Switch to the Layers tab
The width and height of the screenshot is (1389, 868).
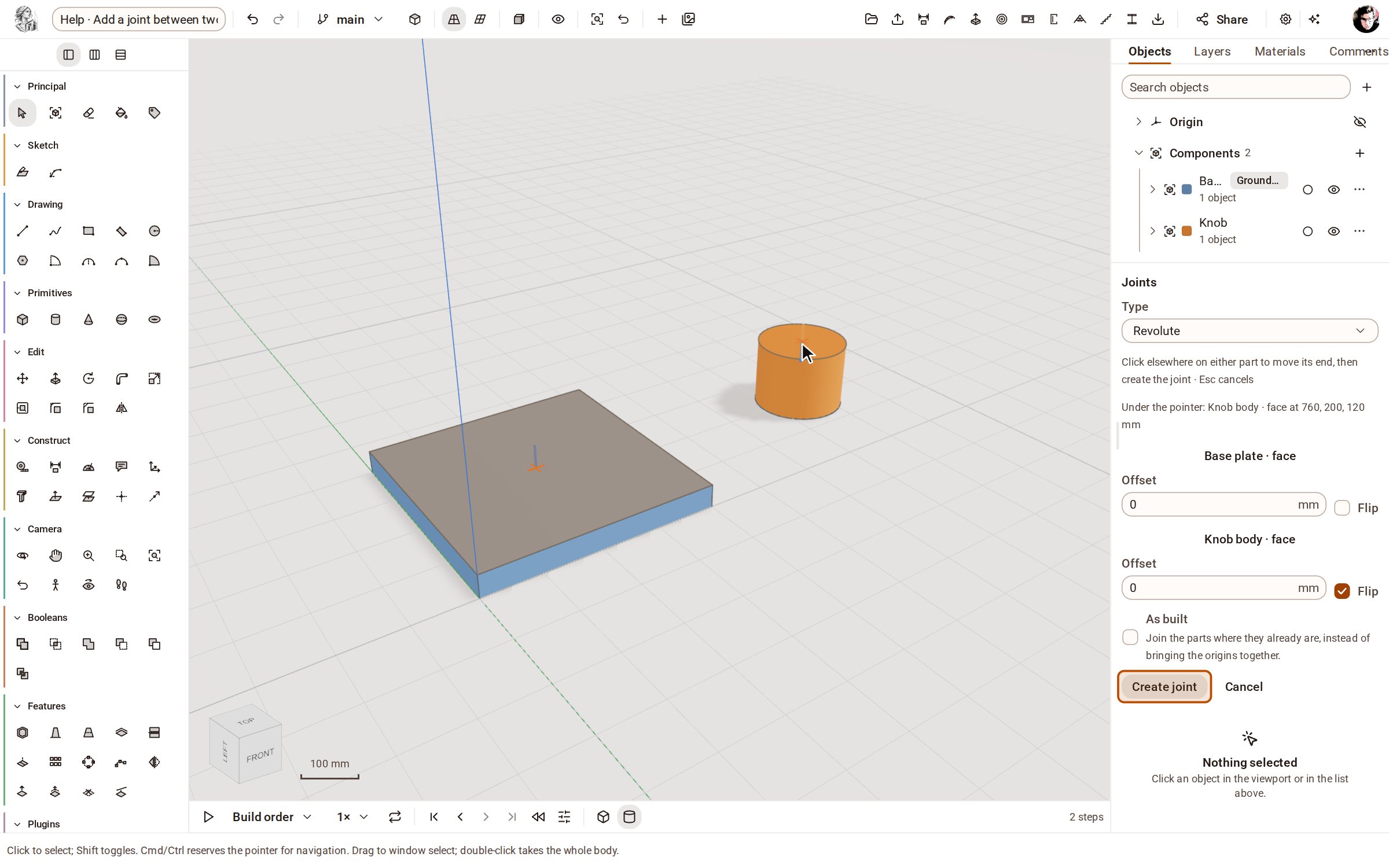1212,52
